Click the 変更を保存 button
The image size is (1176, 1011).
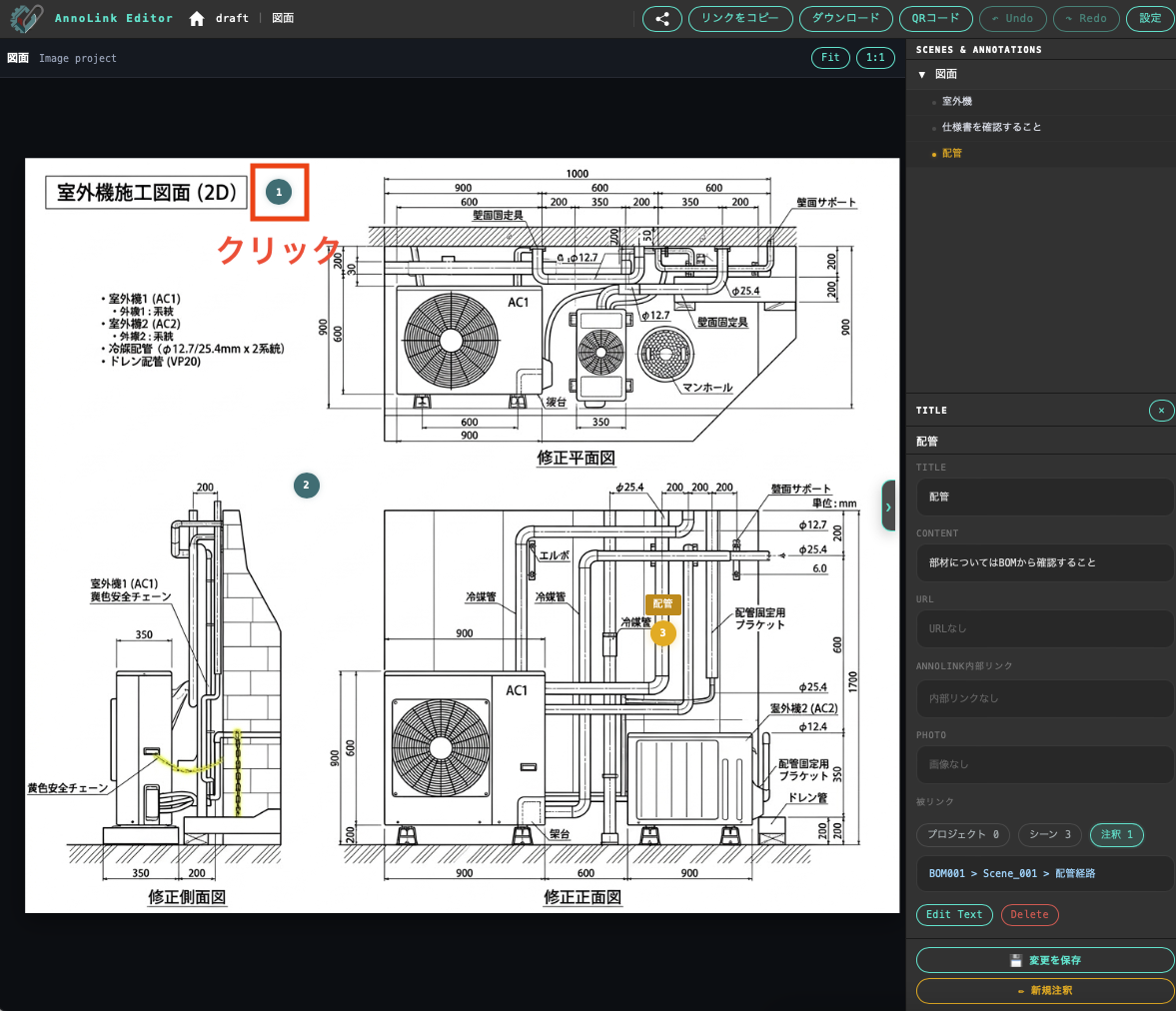(1044, 960)
